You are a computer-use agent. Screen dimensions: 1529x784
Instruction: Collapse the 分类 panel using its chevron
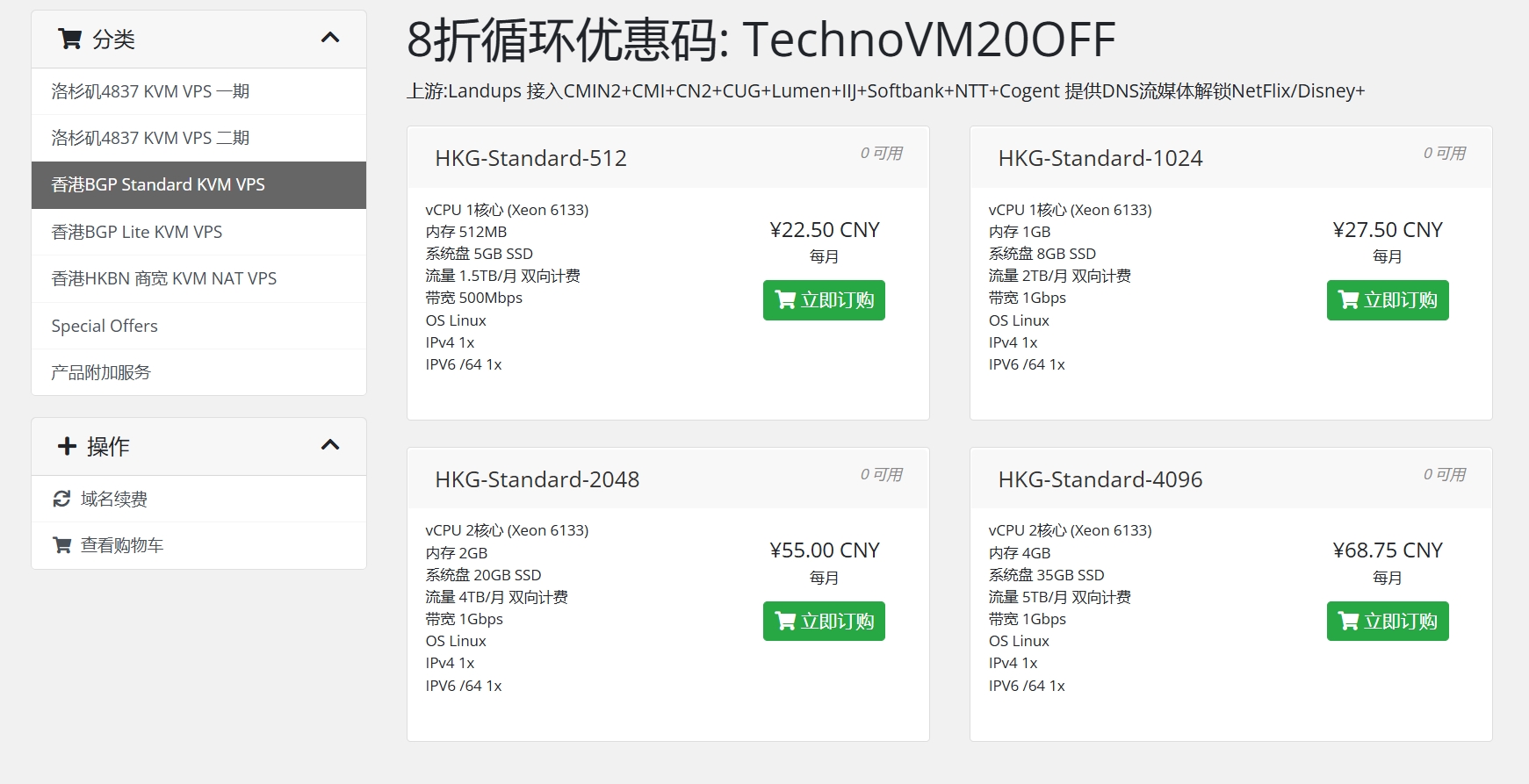330,38
